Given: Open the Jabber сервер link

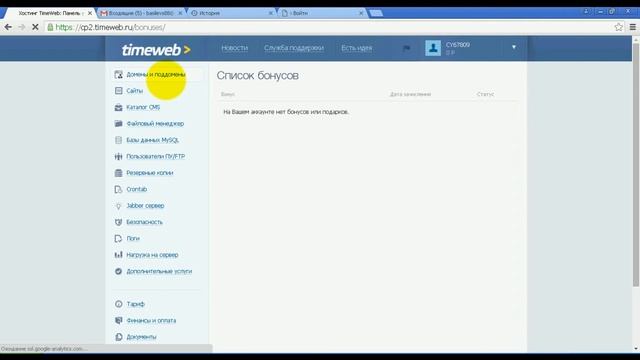Looking at the screenshot, I should point(145,206).
